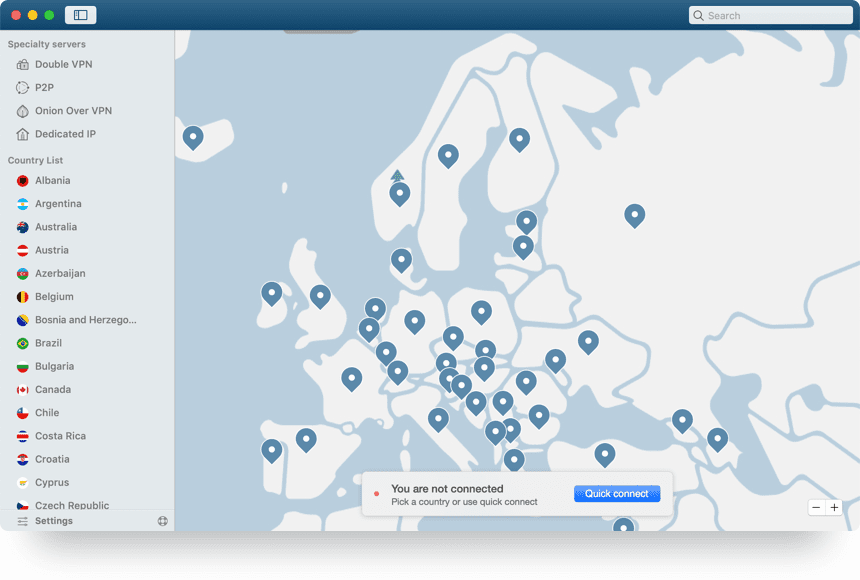860x580 pixels.
Task: Click the Finland server pin
Action: 519,139
